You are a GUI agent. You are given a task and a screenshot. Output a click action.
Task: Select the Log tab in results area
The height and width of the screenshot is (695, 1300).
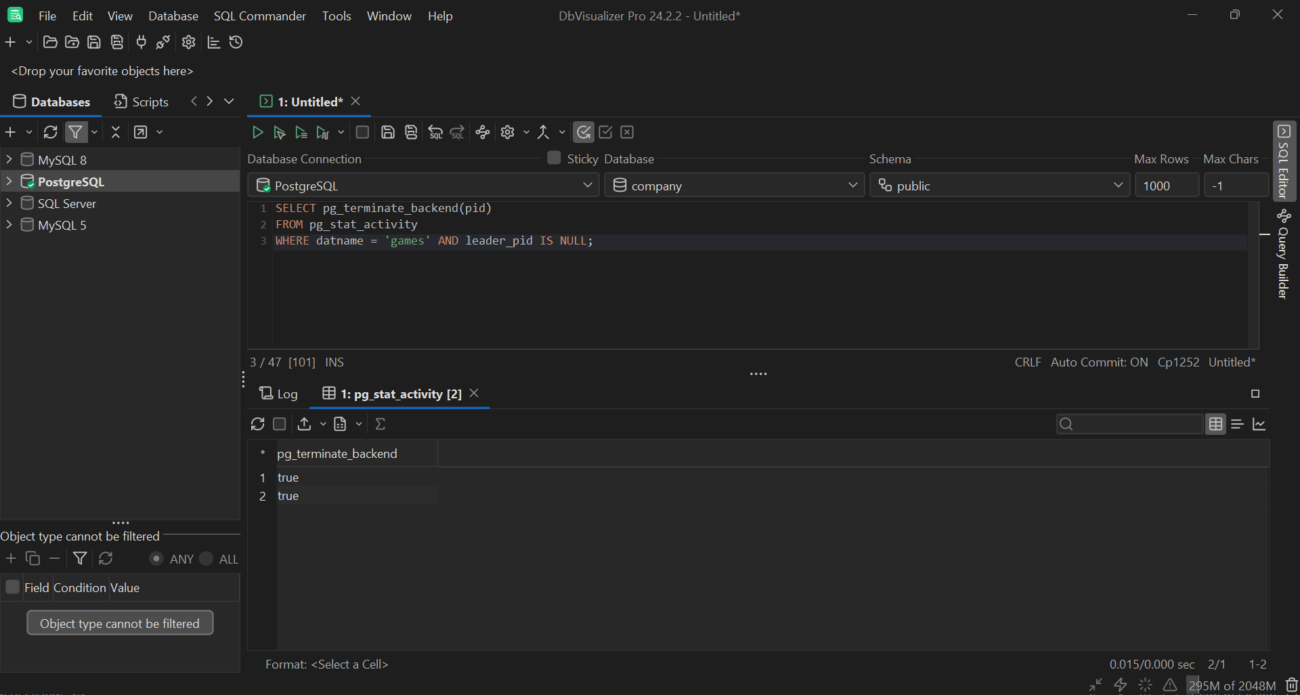click(x=279, y=393)
